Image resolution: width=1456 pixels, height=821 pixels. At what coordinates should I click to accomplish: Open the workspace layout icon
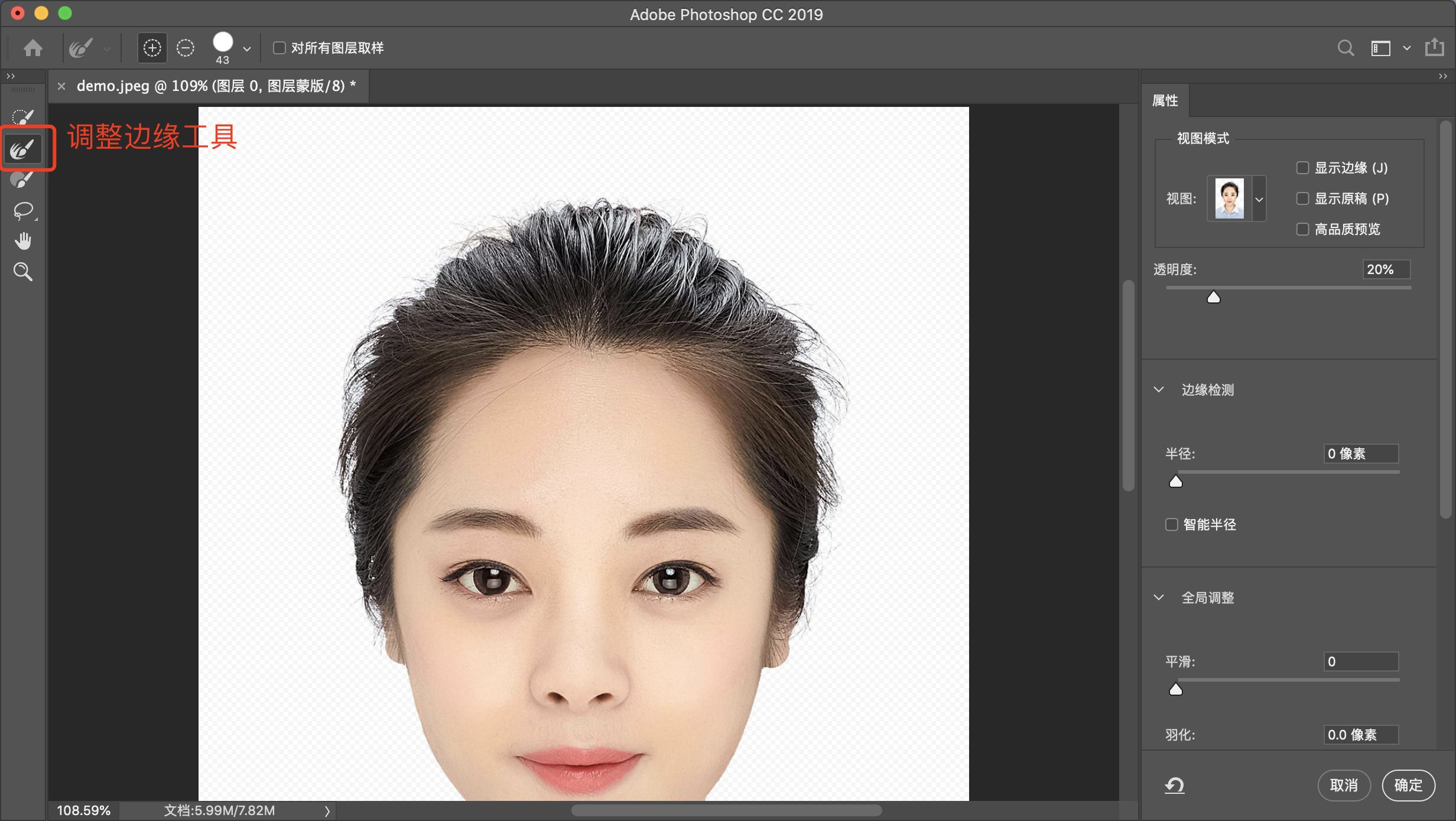1380,48
